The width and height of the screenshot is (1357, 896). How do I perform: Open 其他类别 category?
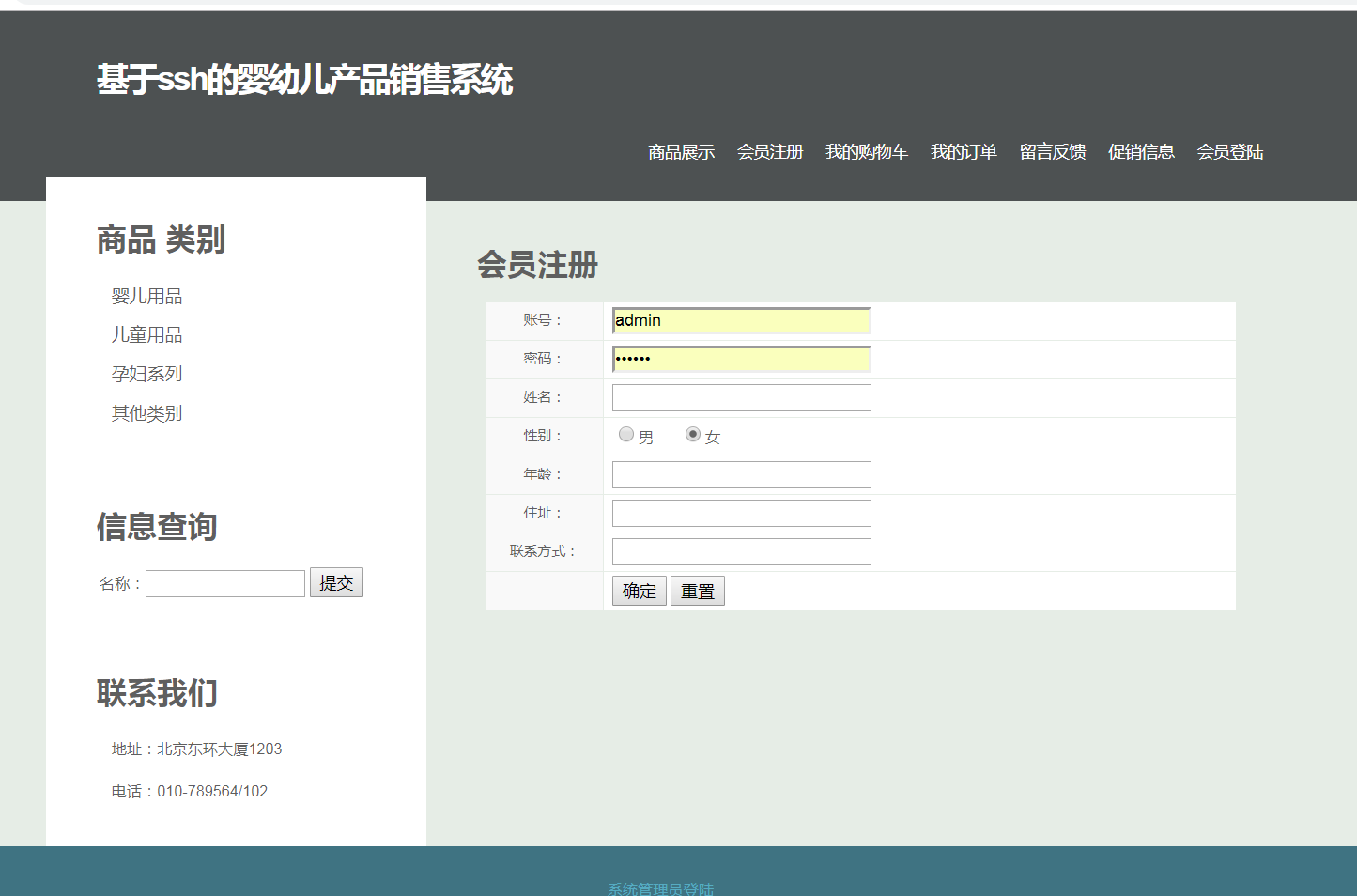click(147, 413)
